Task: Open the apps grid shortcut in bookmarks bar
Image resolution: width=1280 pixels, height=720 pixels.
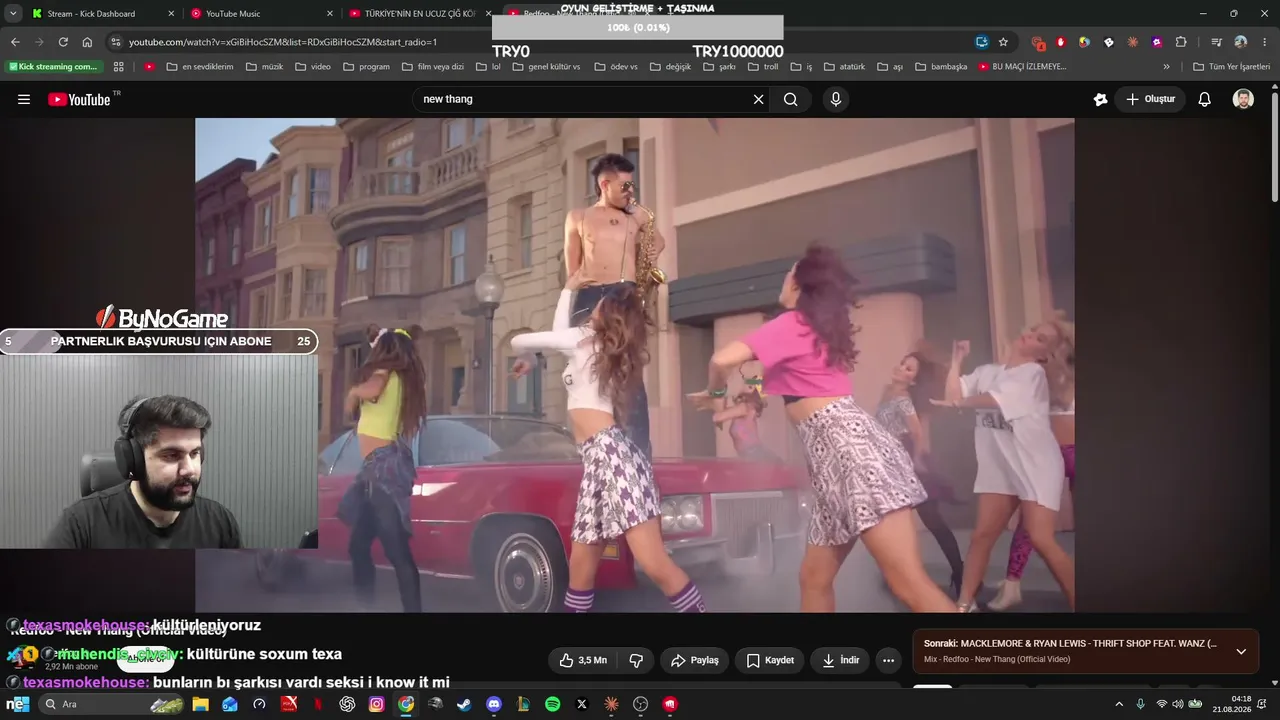Action: point(119,67)
